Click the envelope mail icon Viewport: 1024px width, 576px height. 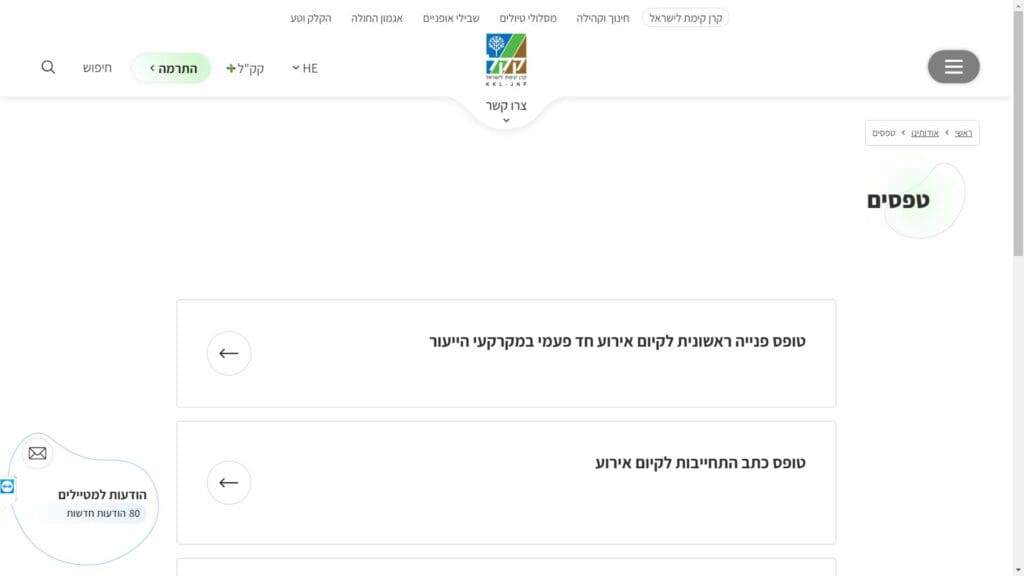pyautogui.click(x=38, y=453)
